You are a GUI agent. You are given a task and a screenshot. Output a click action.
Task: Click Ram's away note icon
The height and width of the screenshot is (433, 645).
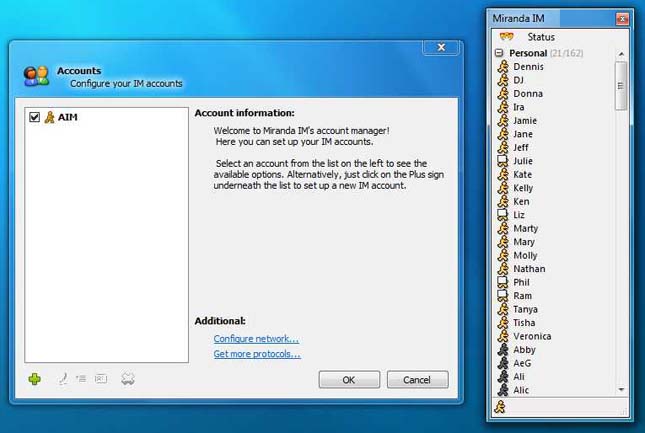pyautogui.click(x=503, y=296)
